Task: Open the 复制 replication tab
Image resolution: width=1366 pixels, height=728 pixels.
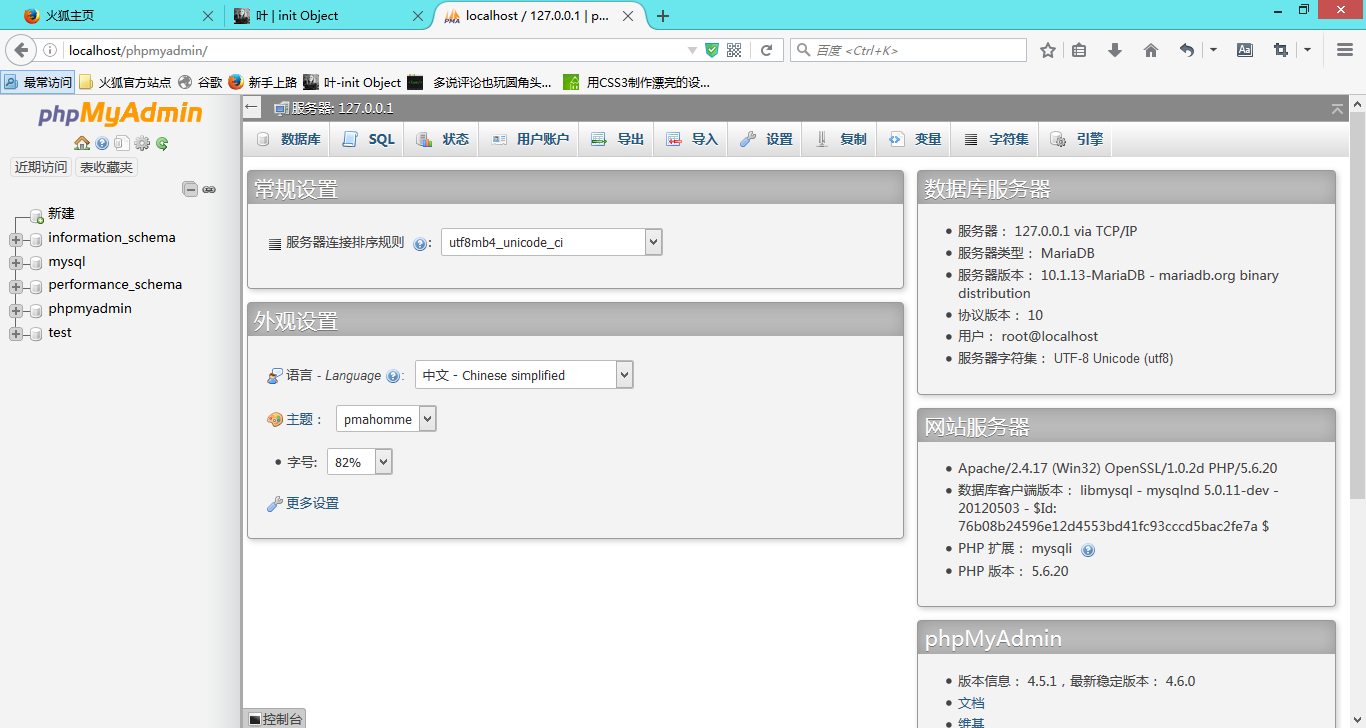Action: [x=840, y=140]
